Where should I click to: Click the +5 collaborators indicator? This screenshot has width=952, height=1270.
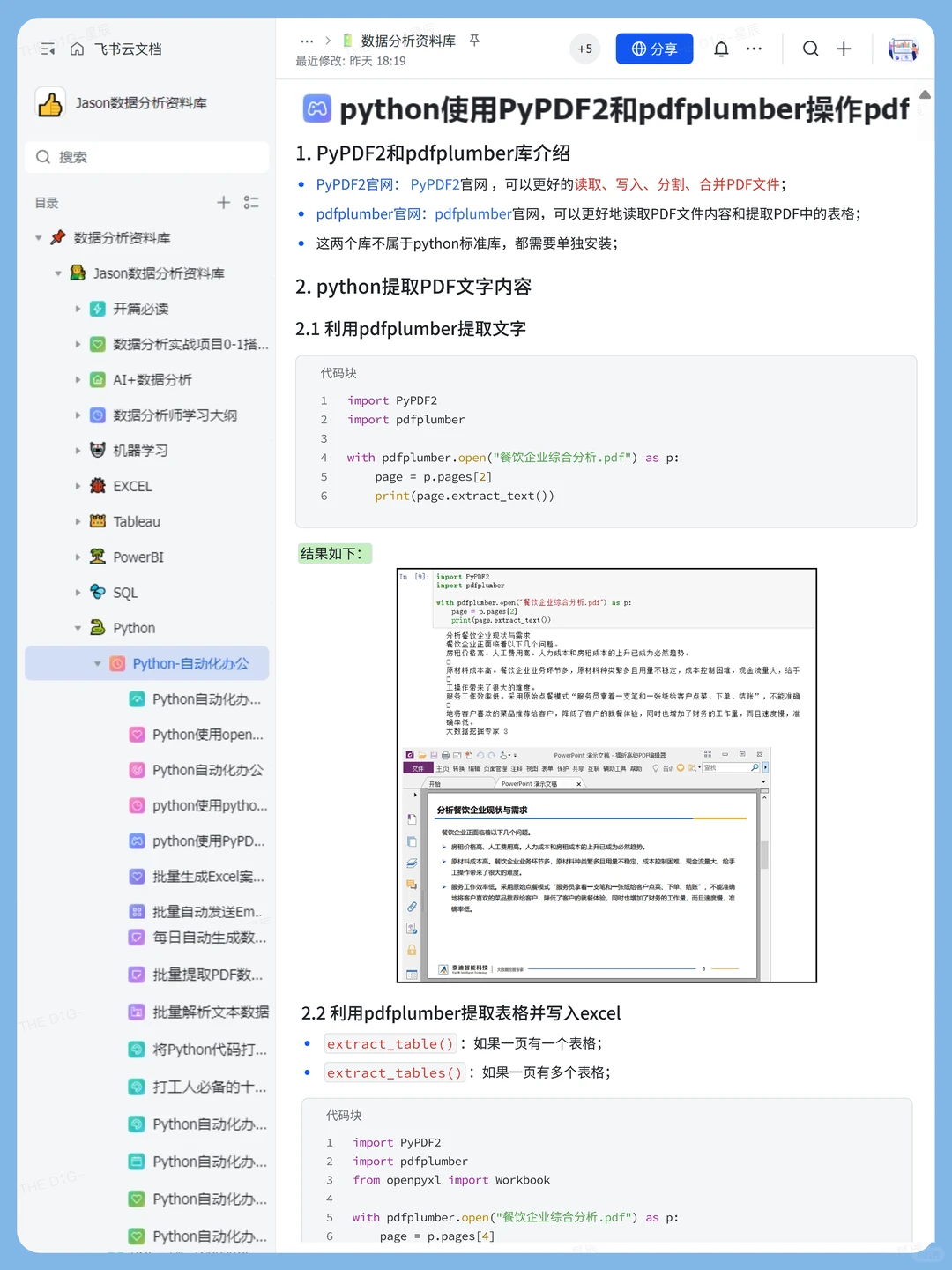point(584,49)
